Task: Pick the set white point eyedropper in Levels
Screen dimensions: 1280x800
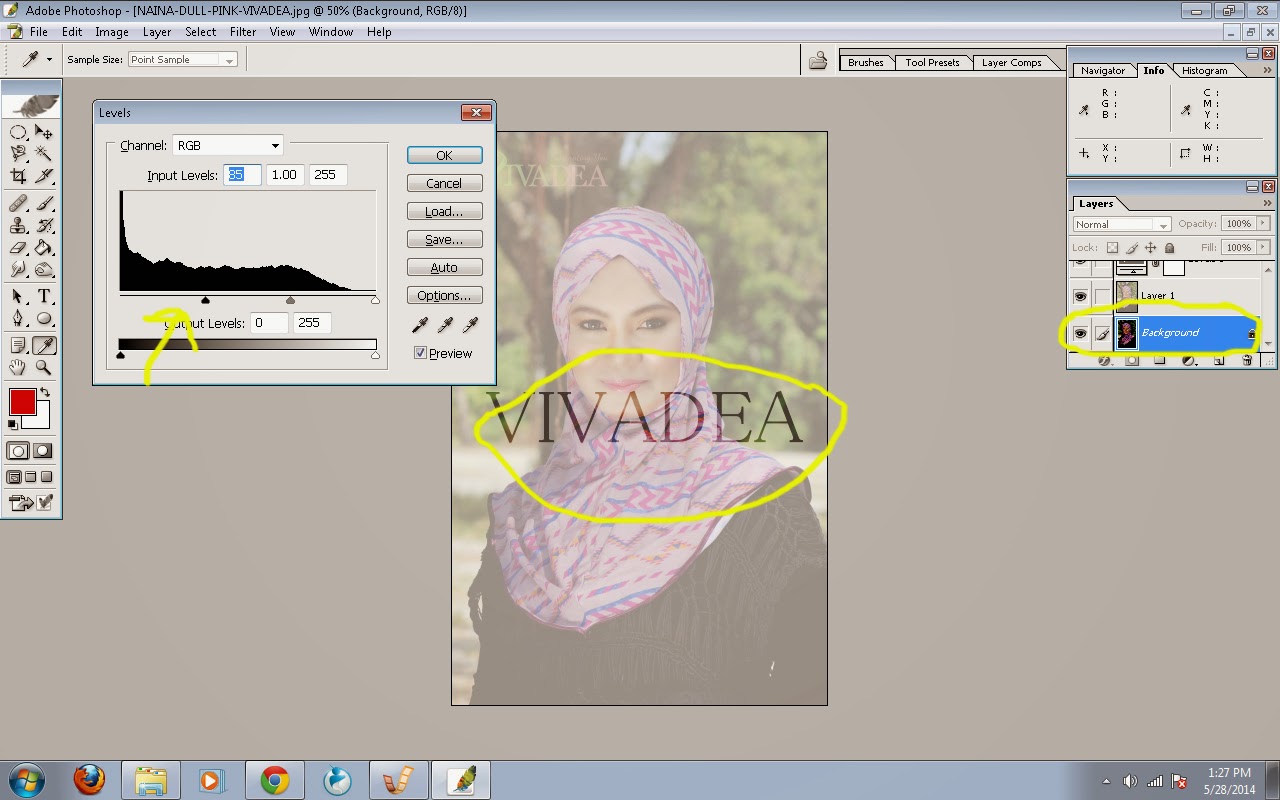Action: [470, 324]
